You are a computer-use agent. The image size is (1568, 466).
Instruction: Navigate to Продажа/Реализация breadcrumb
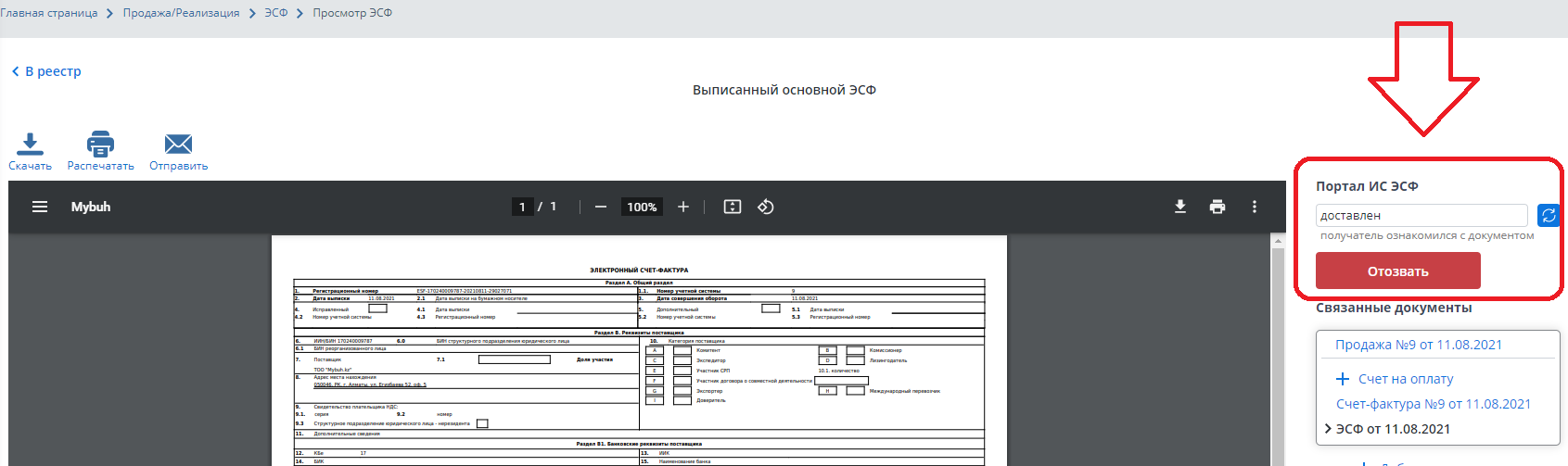click(x=181, y=13)
